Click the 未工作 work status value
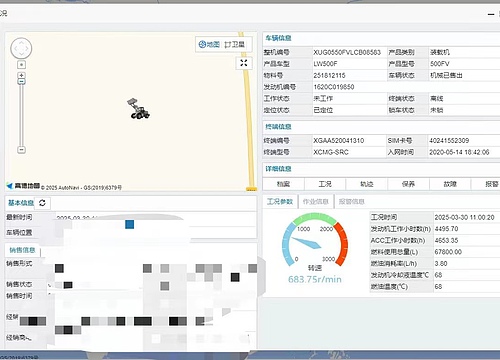This screenshot has width=500, height=360. pos(323,98)
